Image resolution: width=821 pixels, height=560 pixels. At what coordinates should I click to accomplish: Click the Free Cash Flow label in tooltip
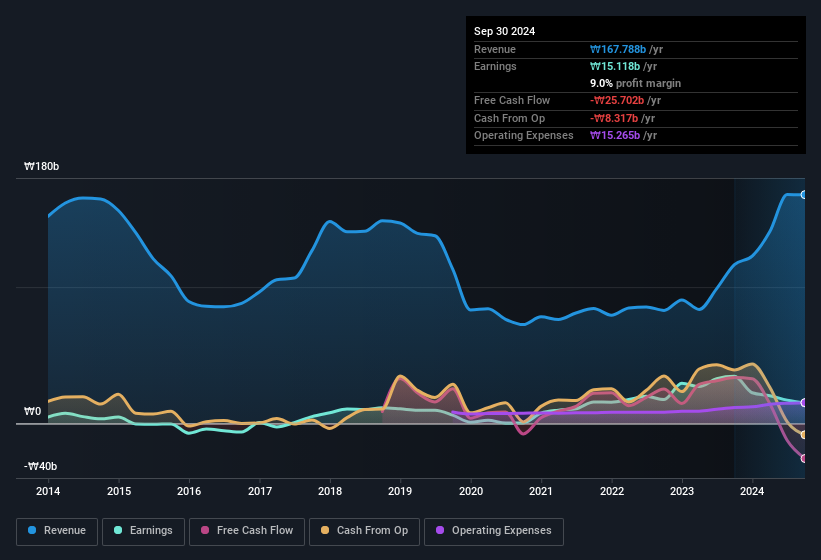coord(512,100)
